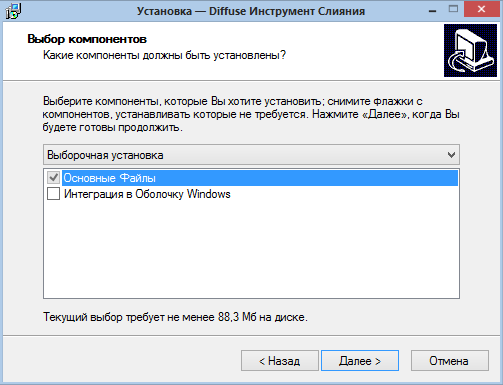Proceed with the Далее button
Image resolution: width=503 pixels, height=385 pixels.
tap(360, 361)
